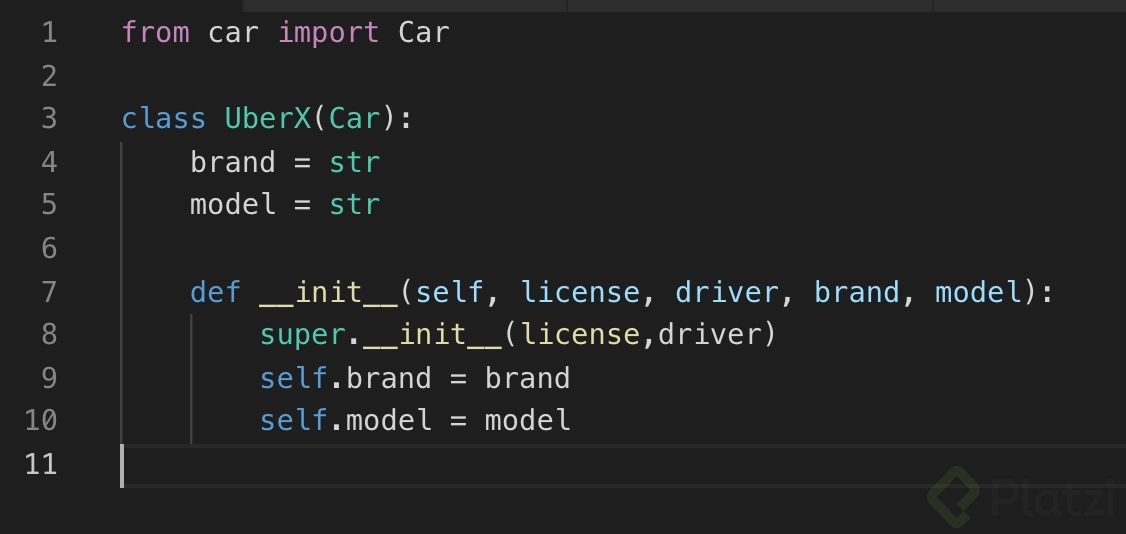
Task: Click line number 7 in the gutter
Action: tap(49, 292)
